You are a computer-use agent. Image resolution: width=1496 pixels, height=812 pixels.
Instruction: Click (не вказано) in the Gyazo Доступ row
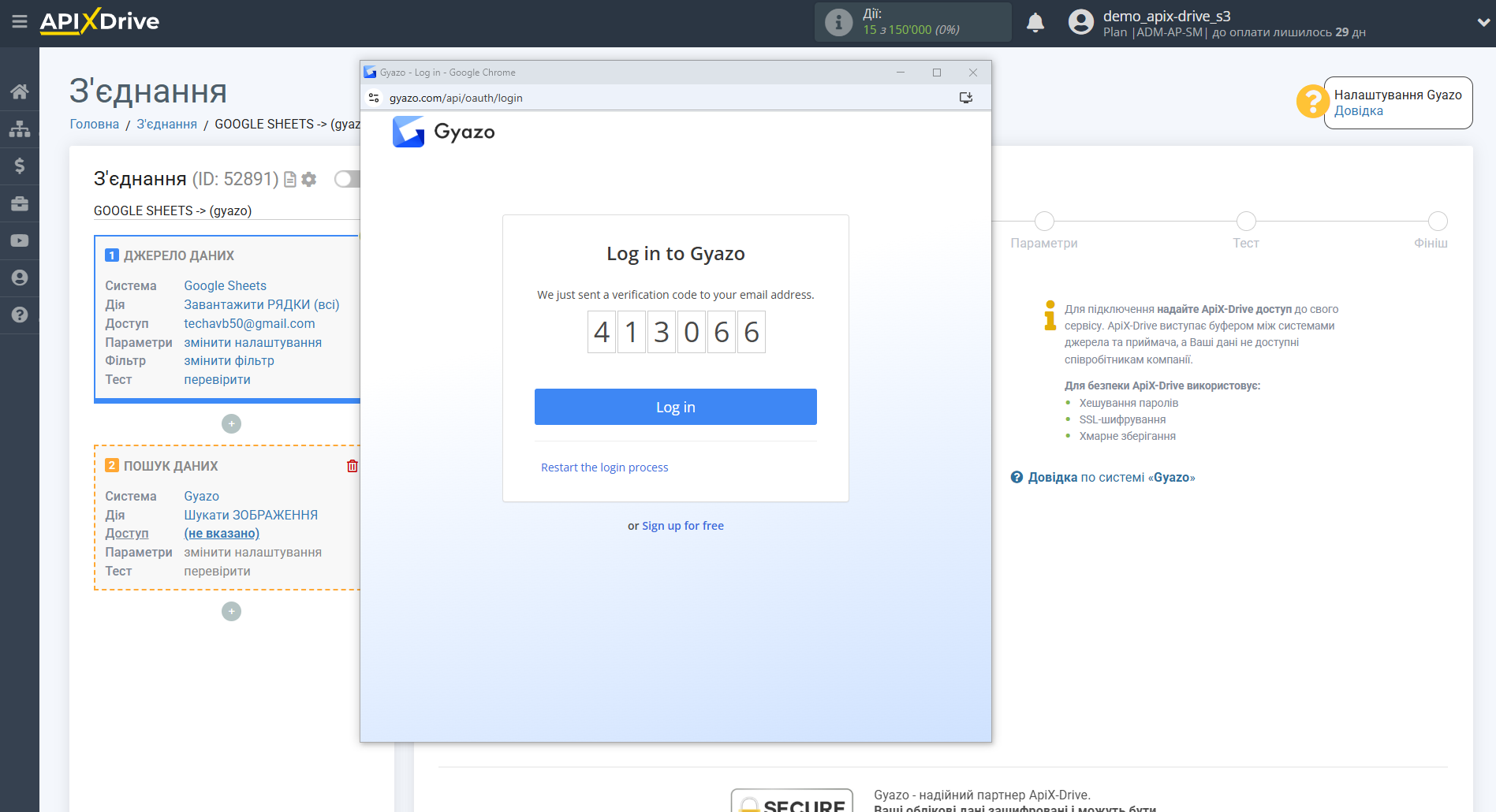pos(222,533)
